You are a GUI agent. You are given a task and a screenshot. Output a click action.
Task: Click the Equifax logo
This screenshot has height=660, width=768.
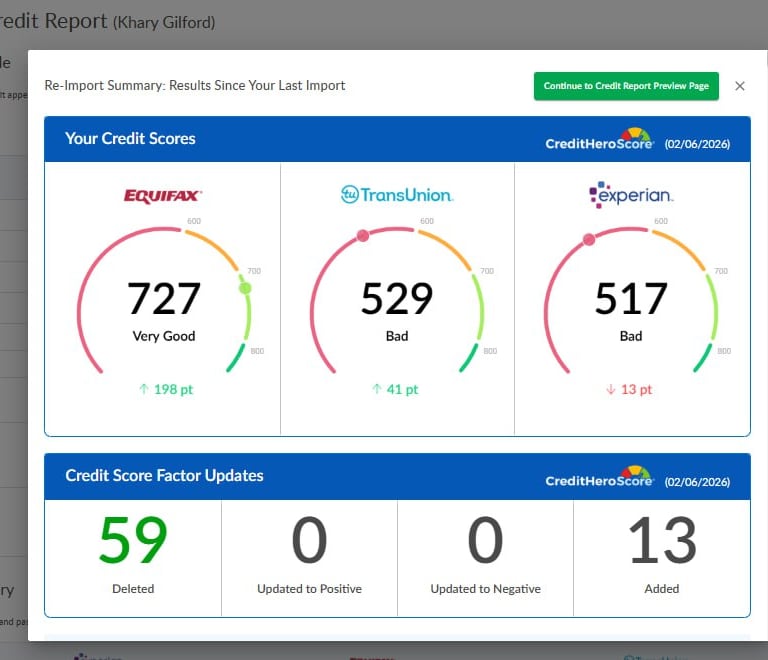[x=163, y=196]
